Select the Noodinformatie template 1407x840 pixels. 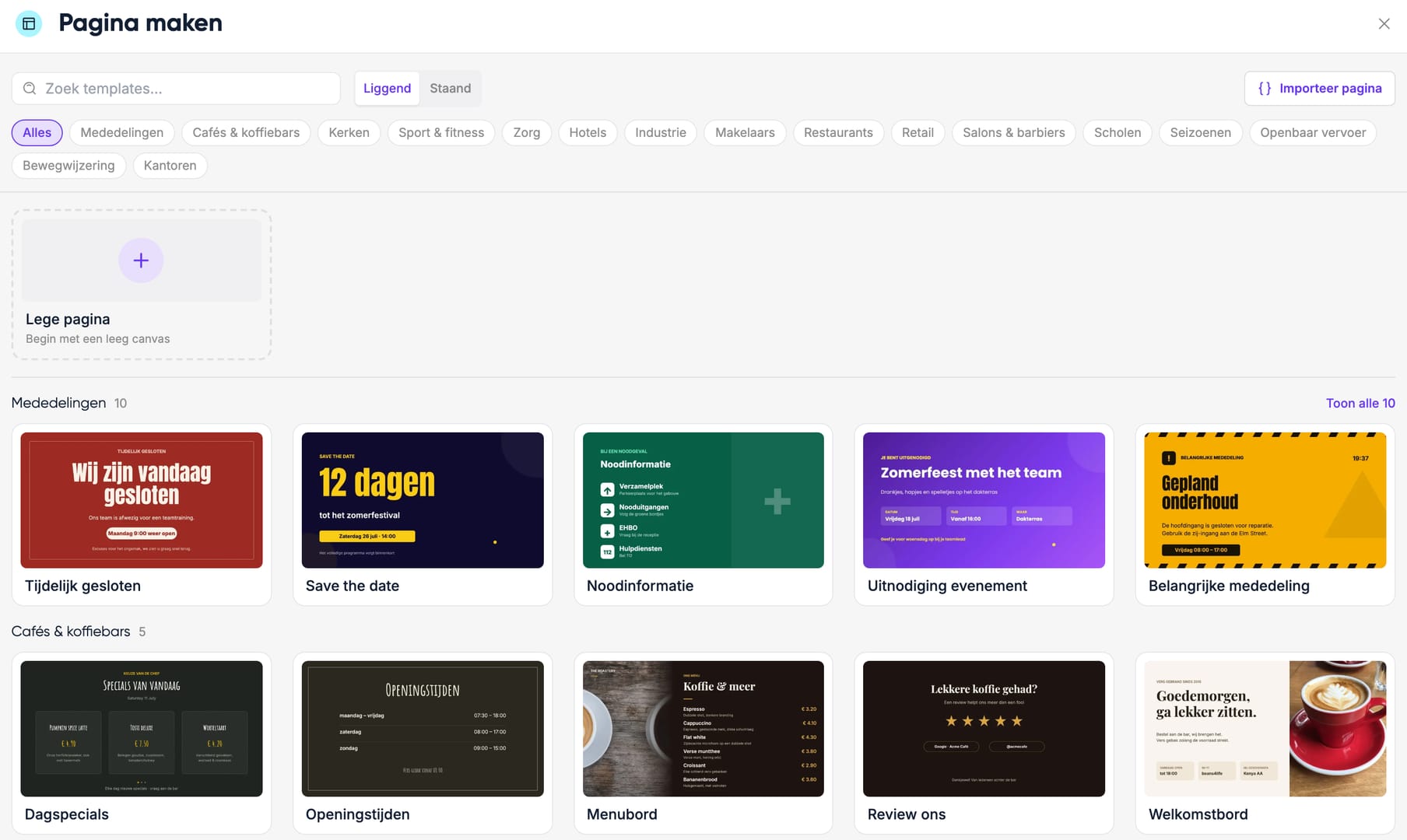[x=703, y=515]
